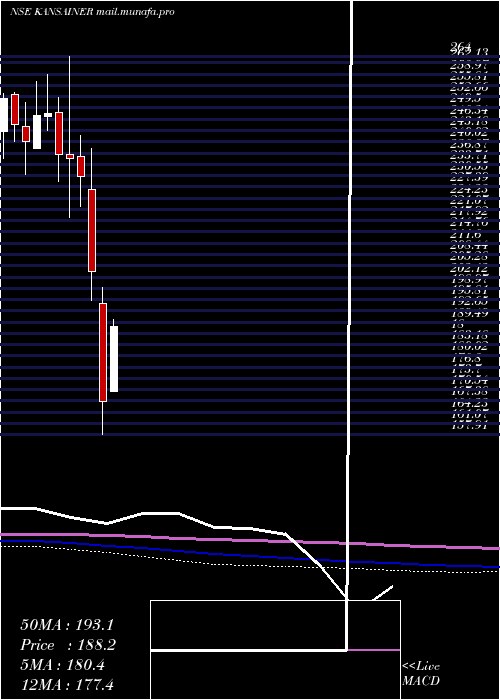Click the 246.34 price axis label
The width and height of the screenshot is (500, 700).
click(468, 109)
